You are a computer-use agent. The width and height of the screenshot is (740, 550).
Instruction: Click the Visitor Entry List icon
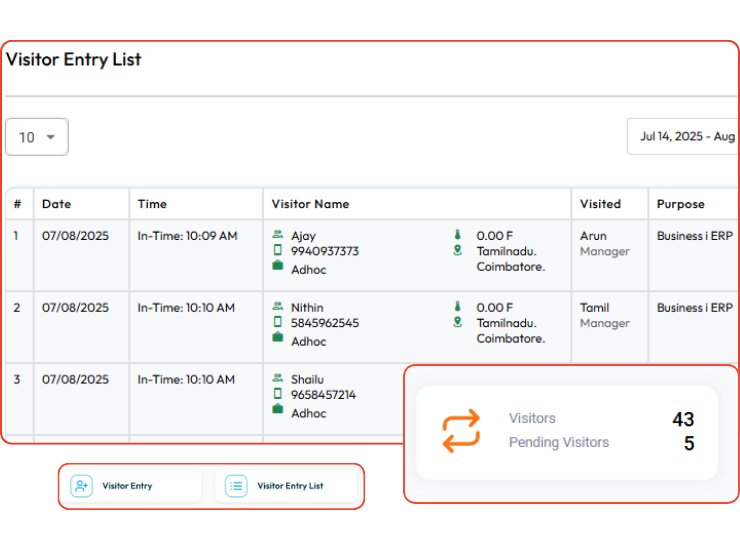coord(236,486)
